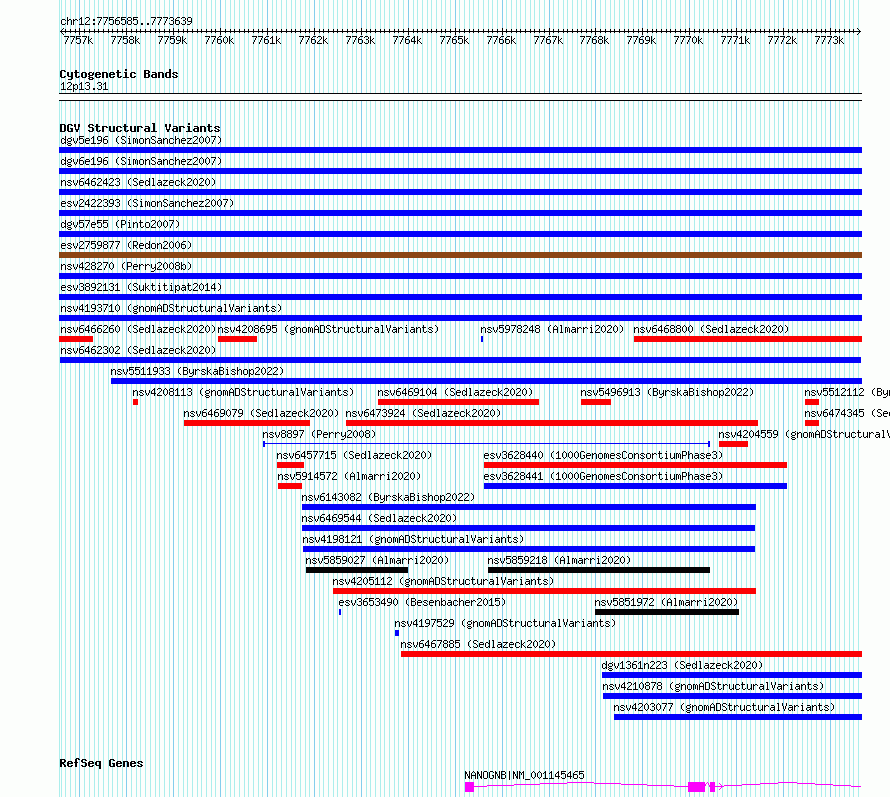Open the dgv6e196 (SimonSanchez2007) variant label
This screenshot has height=797, width=890.
point(141,161)
